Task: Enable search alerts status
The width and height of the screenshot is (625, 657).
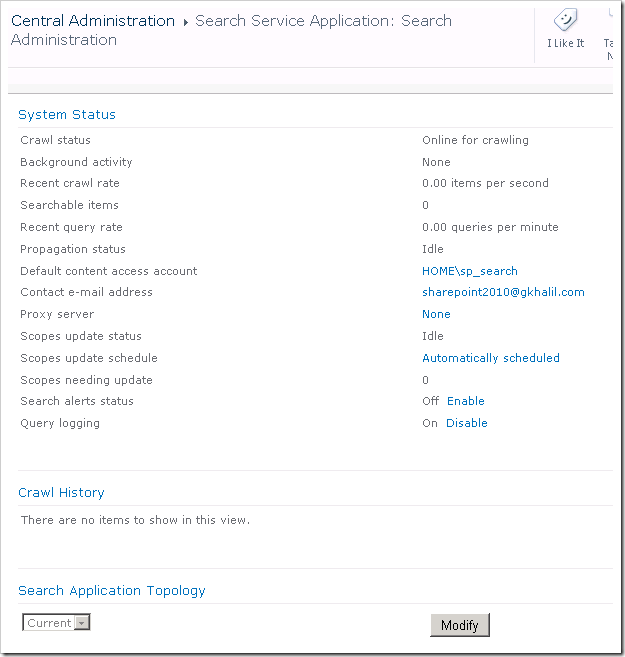Action: pos(465,401)
